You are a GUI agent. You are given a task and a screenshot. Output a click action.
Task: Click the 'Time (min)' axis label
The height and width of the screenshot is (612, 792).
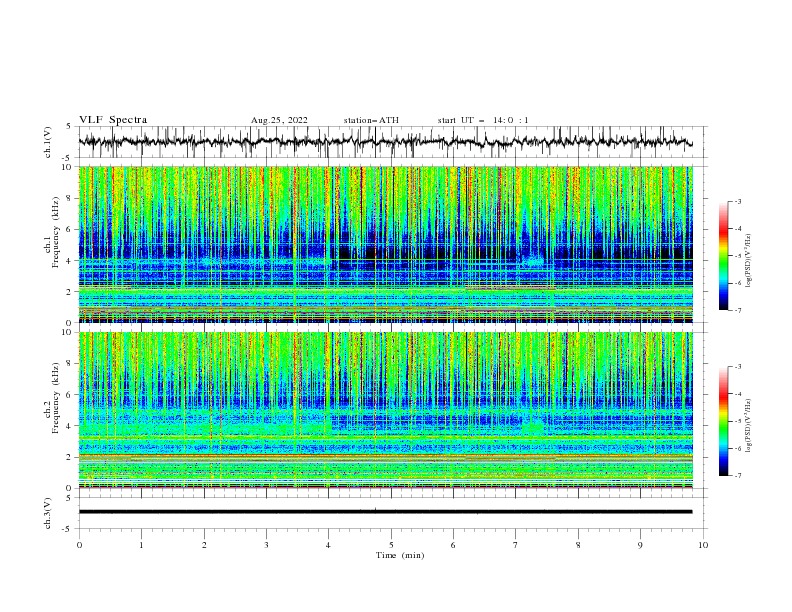(x=400, y=555)
